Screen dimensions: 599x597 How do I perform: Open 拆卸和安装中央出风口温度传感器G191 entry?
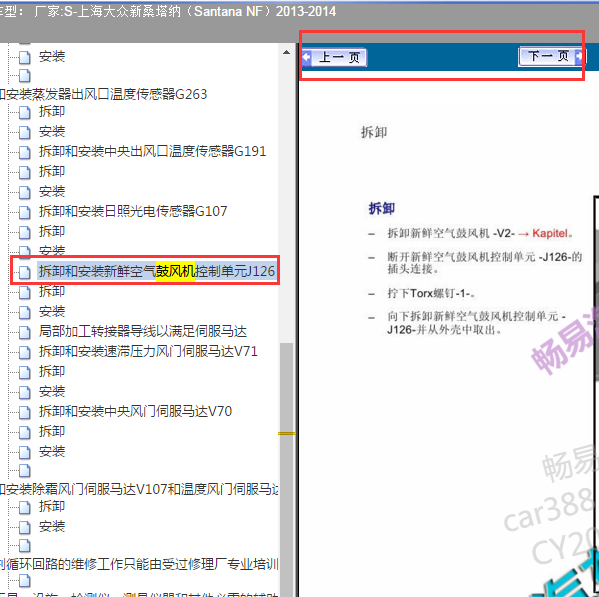(152, 151)
